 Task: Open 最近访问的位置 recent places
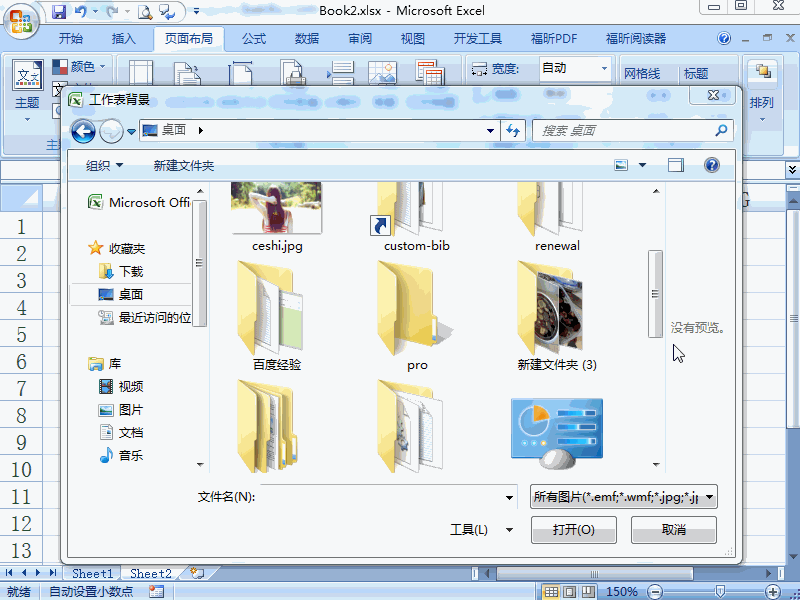pos(144,317)
